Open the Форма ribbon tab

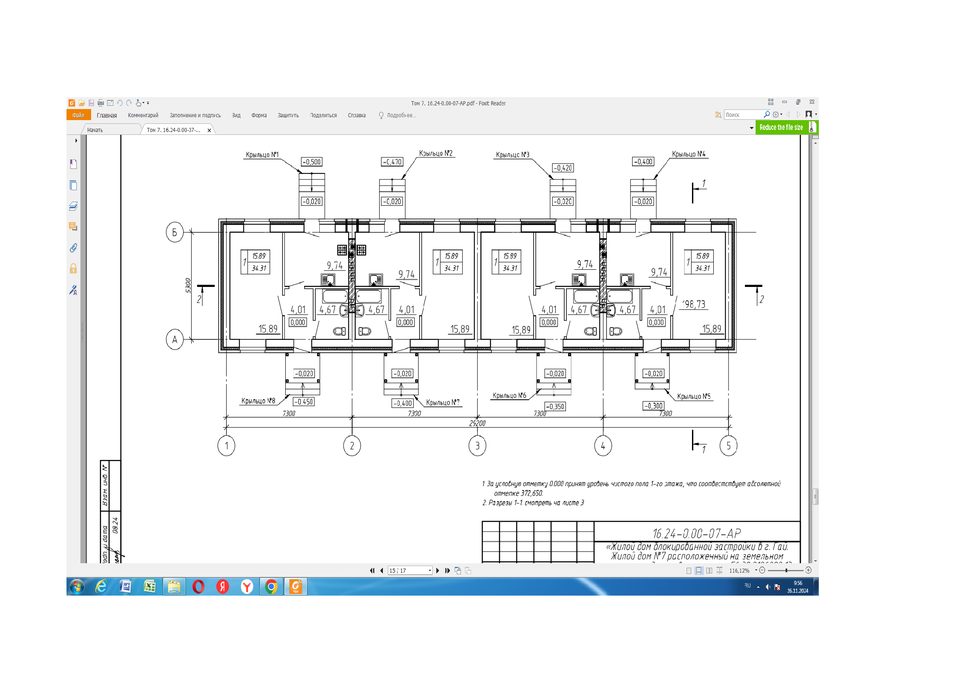click(x=259, y=115)
